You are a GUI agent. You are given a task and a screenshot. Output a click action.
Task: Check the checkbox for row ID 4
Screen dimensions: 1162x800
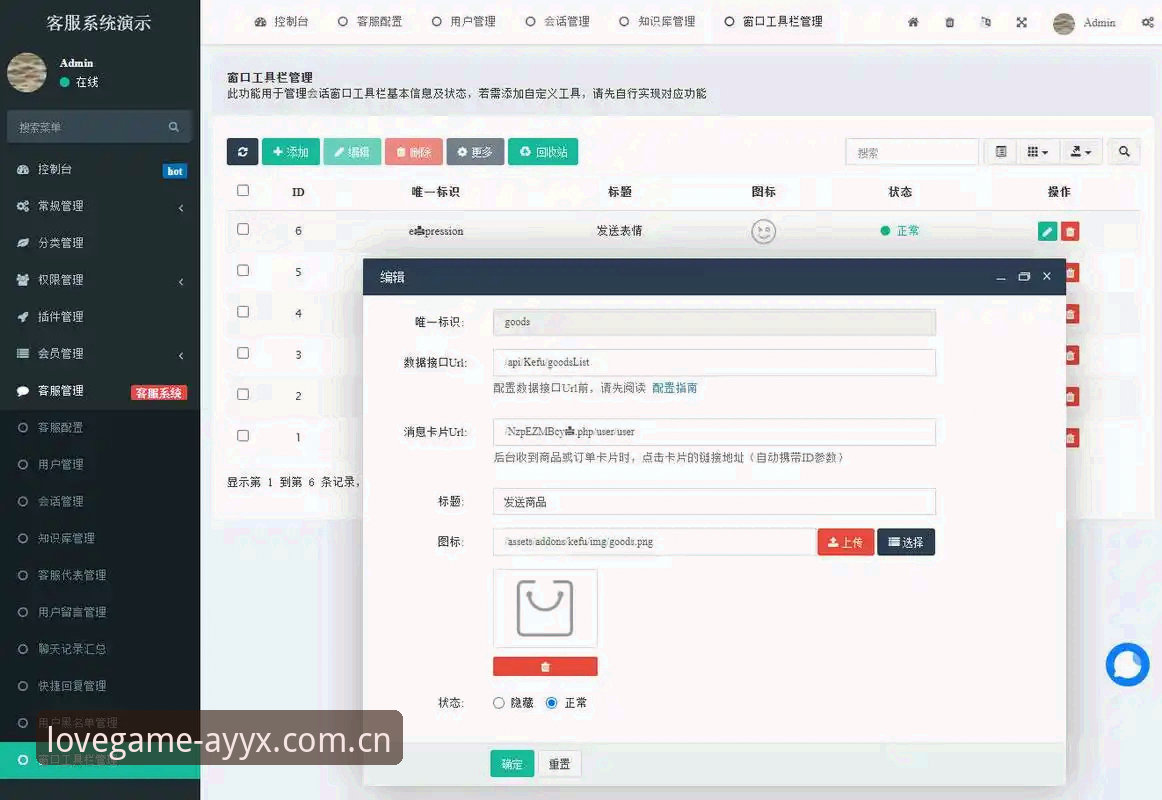[242, 312]
